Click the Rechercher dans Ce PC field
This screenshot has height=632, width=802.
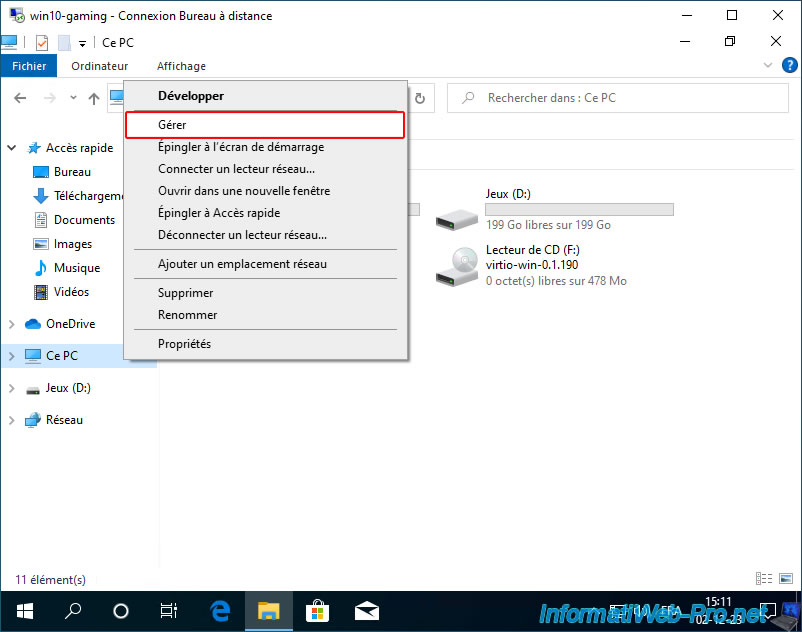pyautogui.click(x=618, y=98)
